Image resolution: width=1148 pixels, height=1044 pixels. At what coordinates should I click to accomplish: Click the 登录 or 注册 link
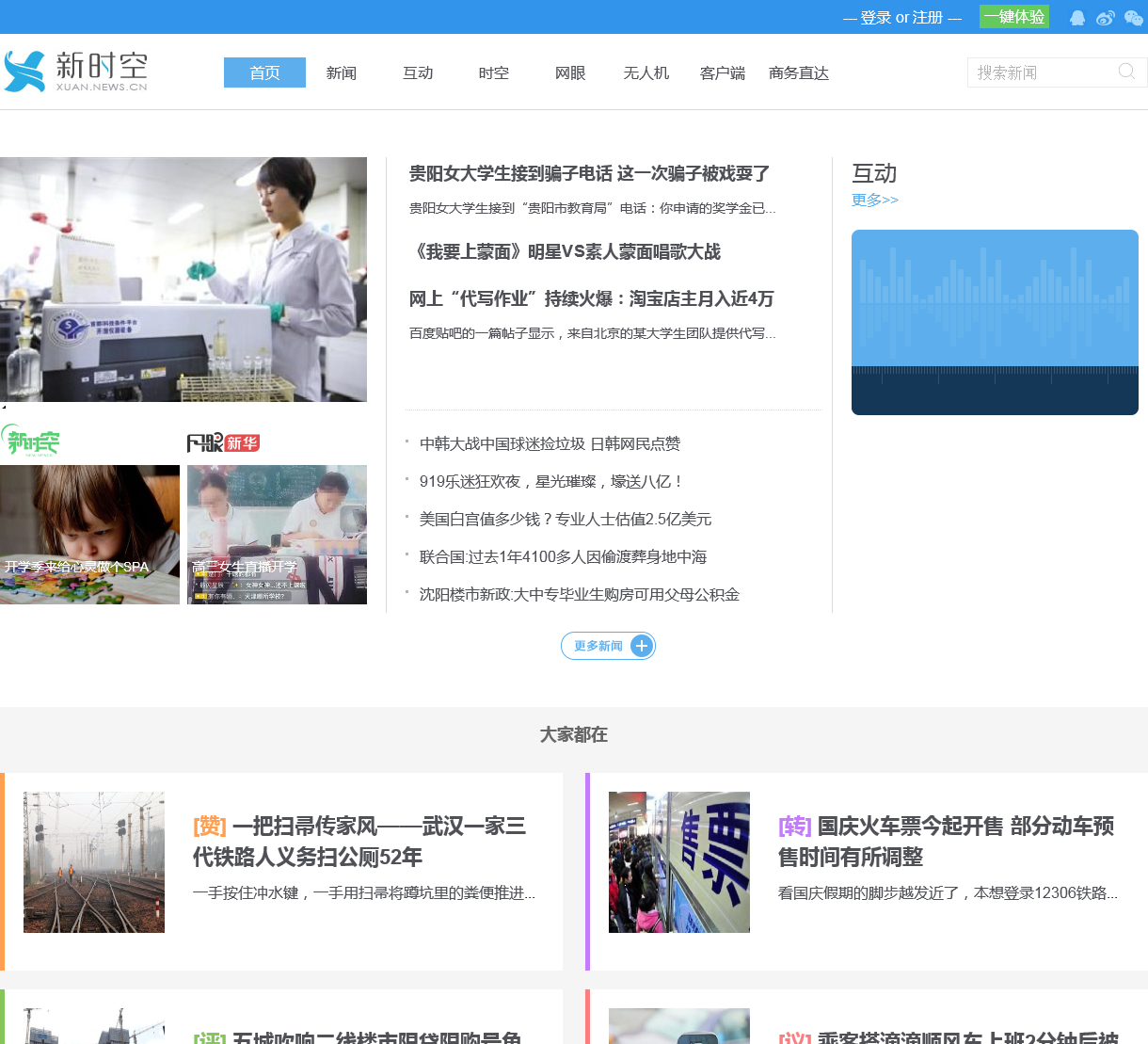click(901, 18)
